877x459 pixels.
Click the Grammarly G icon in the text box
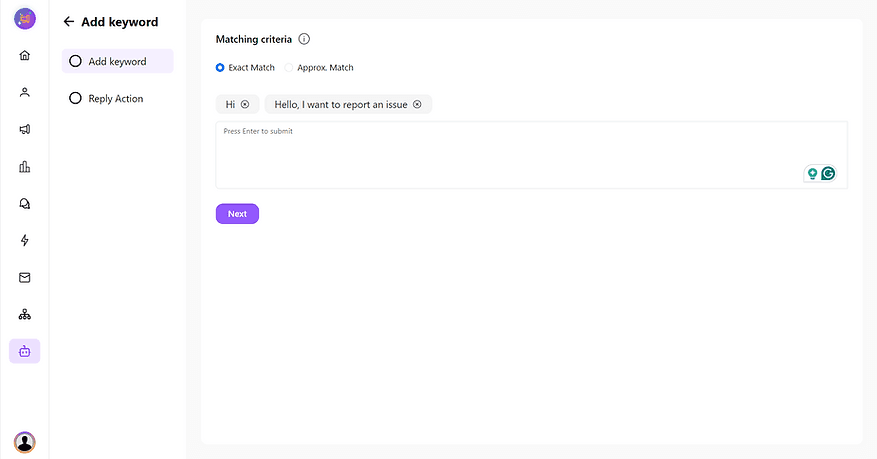(x=828, y=173)
